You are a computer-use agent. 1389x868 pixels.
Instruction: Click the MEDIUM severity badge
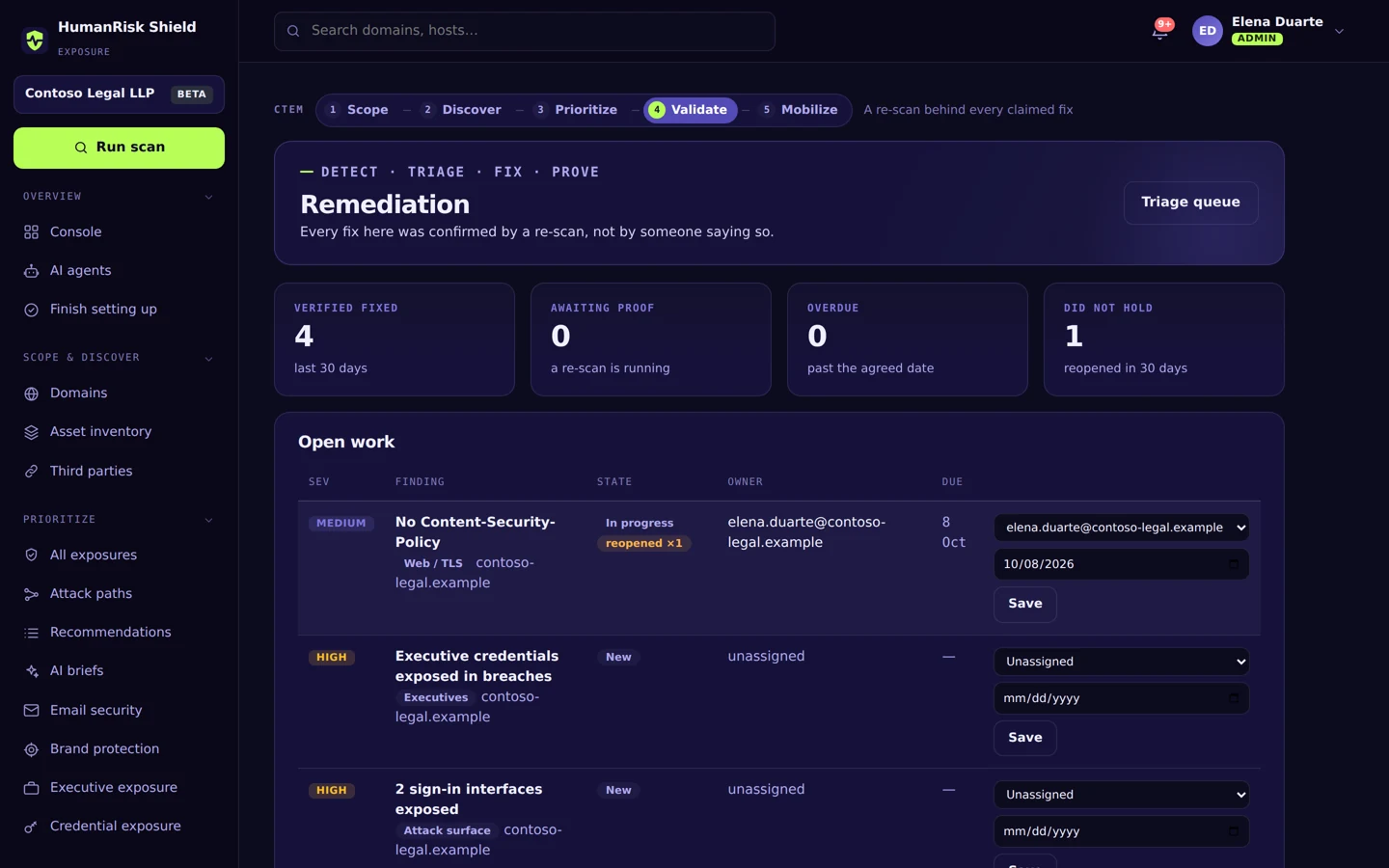pos(341,524)
